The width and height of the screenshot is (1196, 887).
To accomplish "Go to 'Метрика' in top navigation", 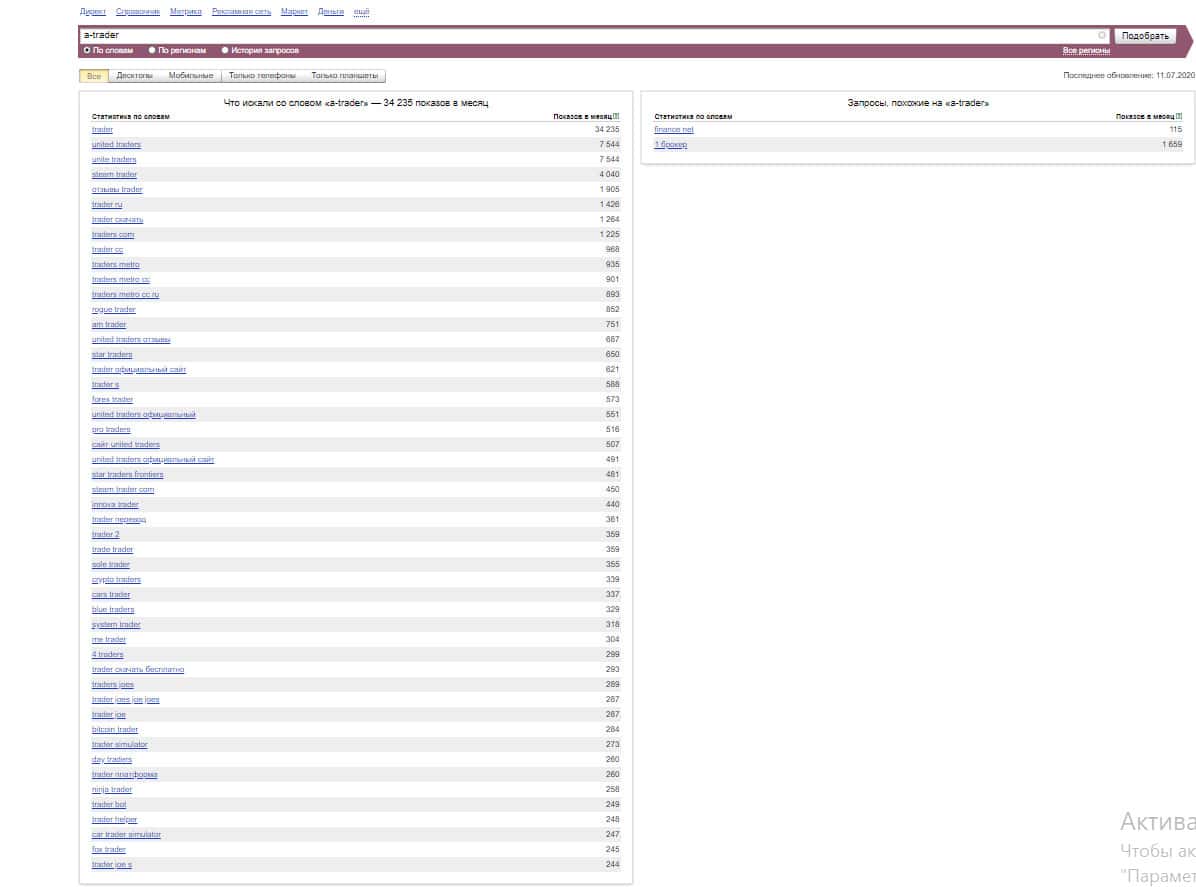I will click(x=185, y=12).
